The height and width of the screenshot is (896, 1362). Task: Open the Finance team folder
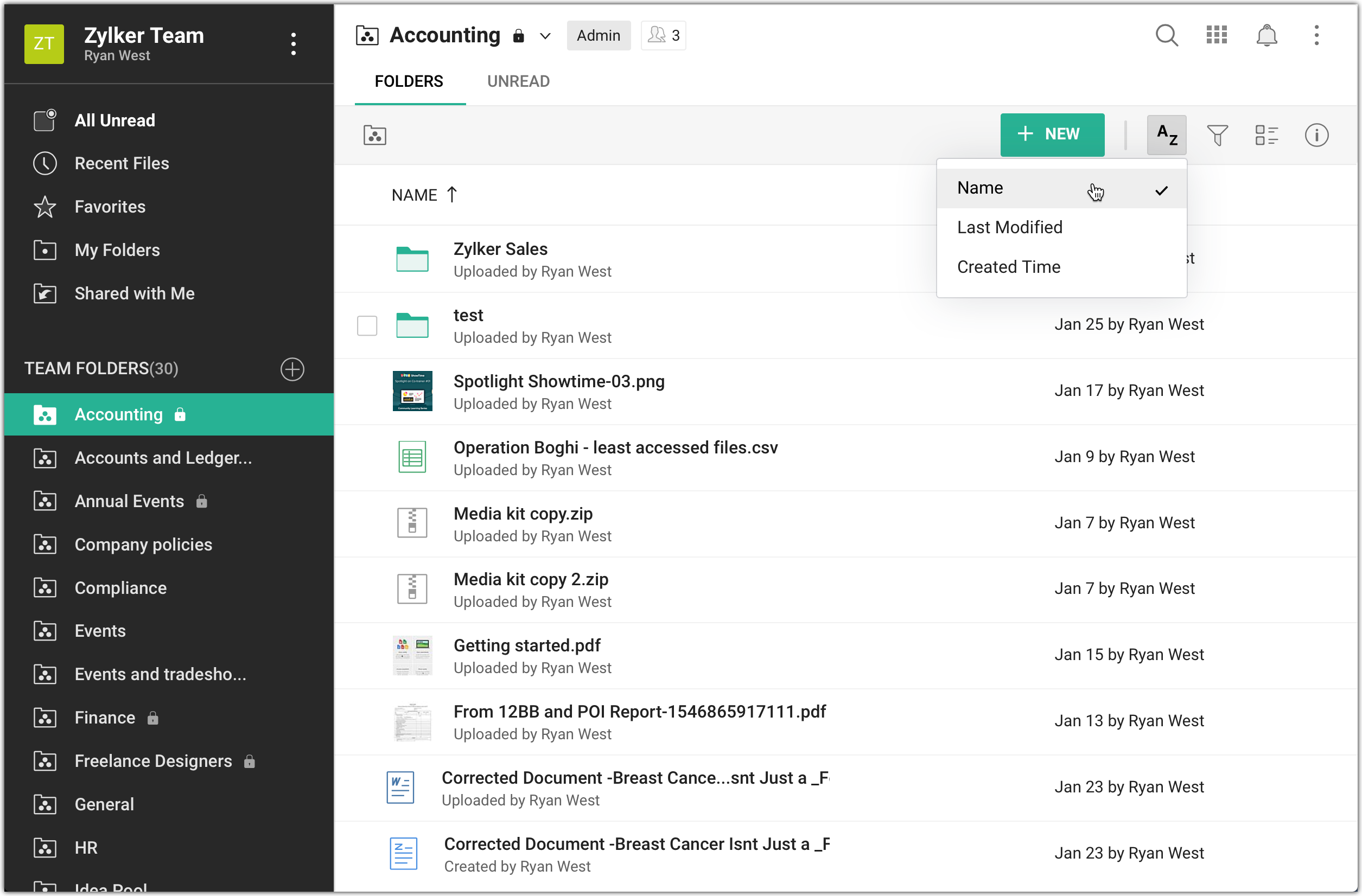tap(105, 718)
